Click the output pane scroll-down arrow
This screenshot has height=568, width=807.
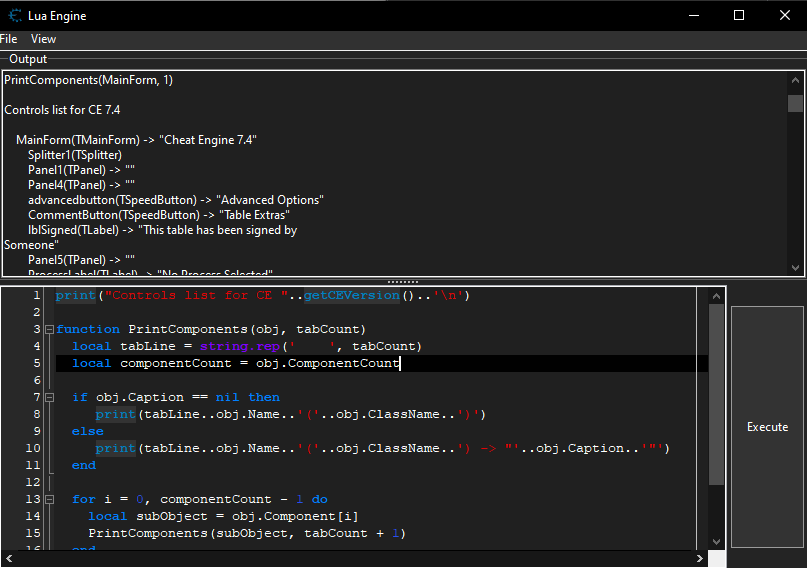coord(795,267)
